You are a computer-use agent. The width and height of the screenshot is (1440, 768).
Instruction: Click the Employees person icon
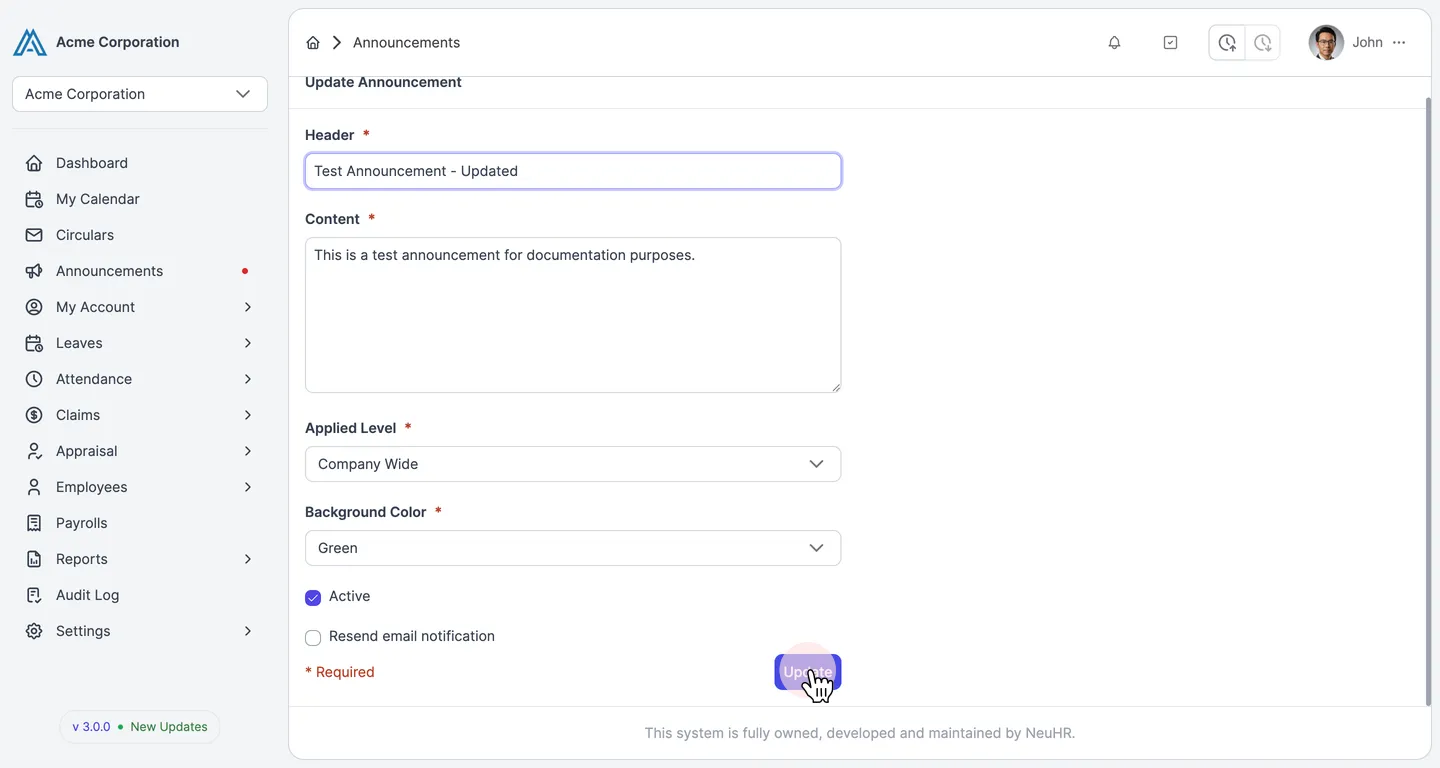click(x=34, y=487)
